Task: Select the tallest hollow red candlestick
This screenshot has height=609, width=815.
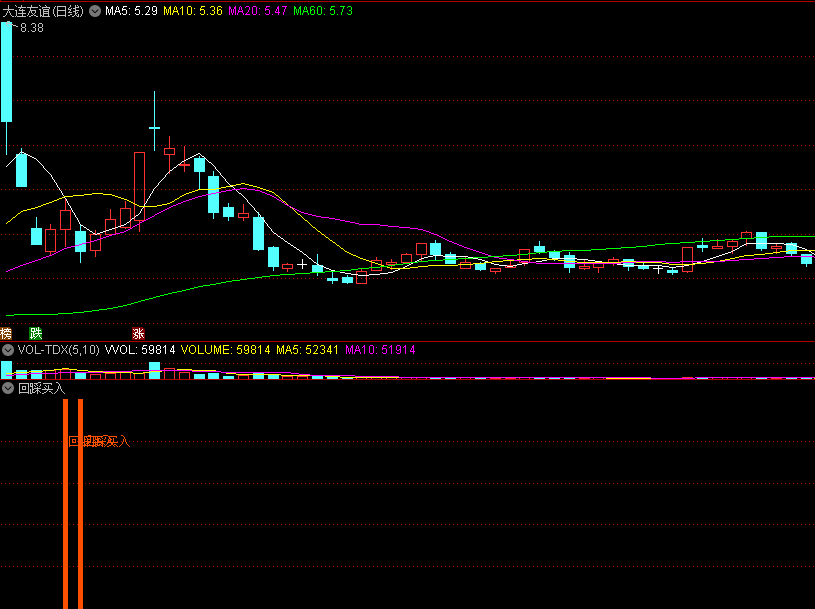Action: pos(139,187)
